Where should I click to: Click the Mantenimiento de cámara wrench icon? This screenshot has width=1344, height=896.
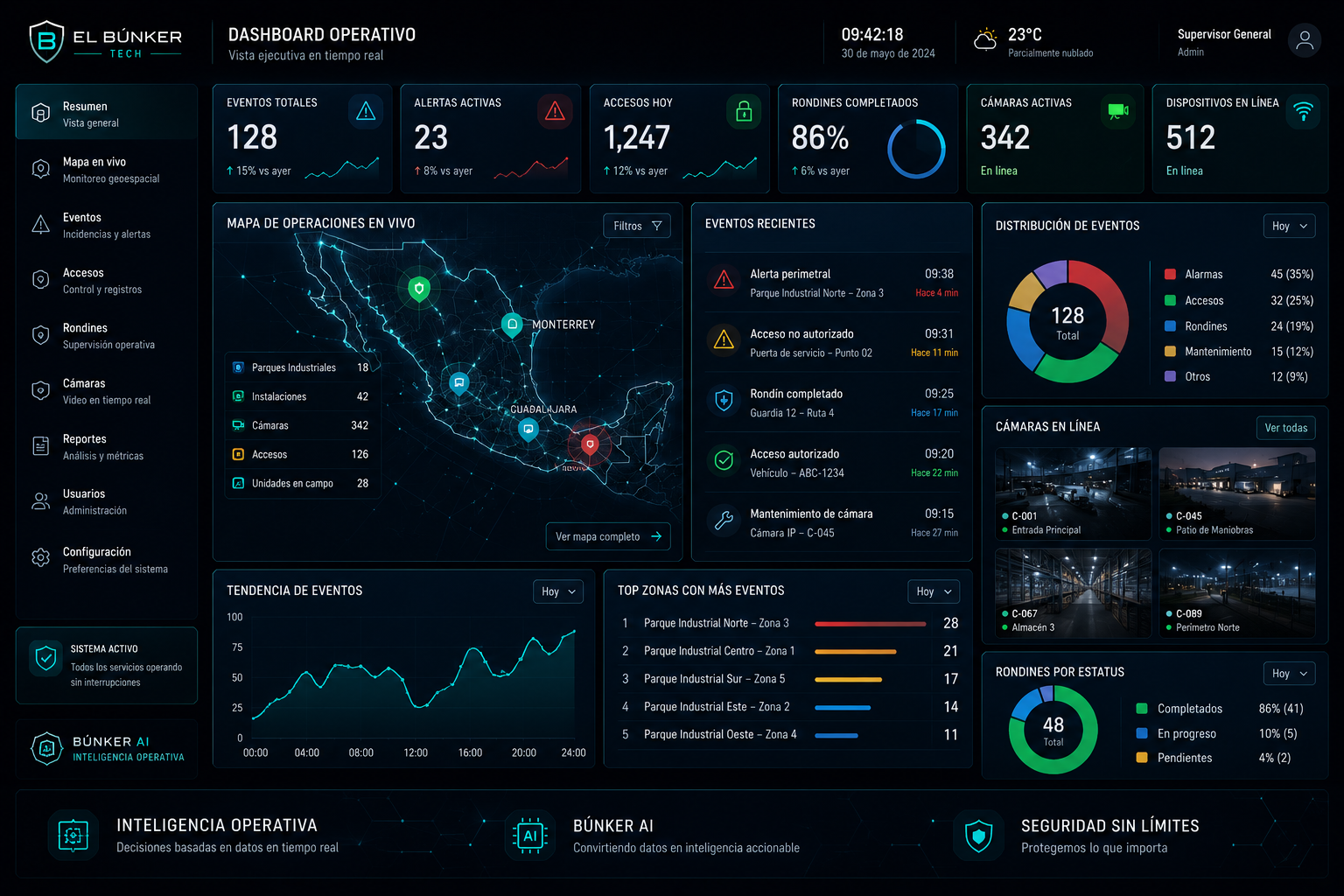[x=724, y=520]
